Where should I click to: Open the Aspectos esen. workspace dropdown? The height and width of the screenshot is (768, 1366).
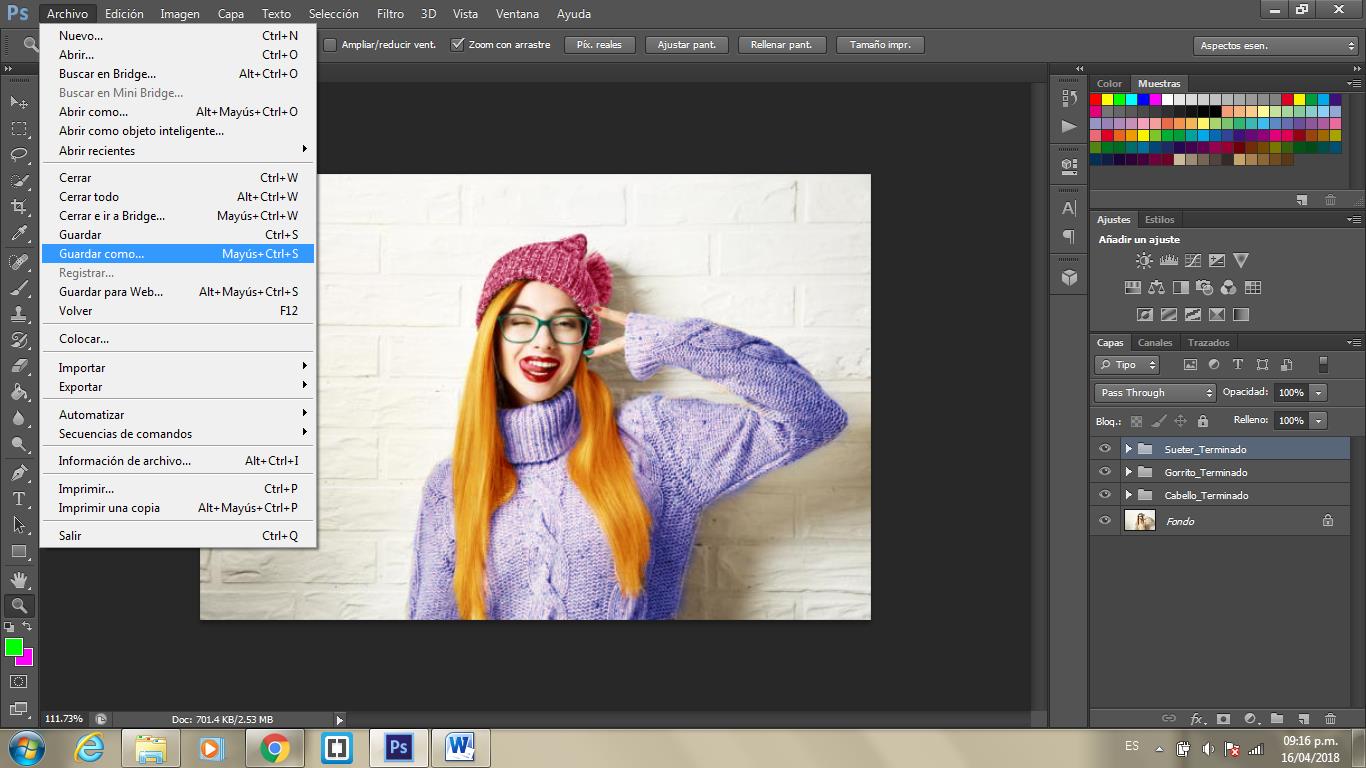1275,46
